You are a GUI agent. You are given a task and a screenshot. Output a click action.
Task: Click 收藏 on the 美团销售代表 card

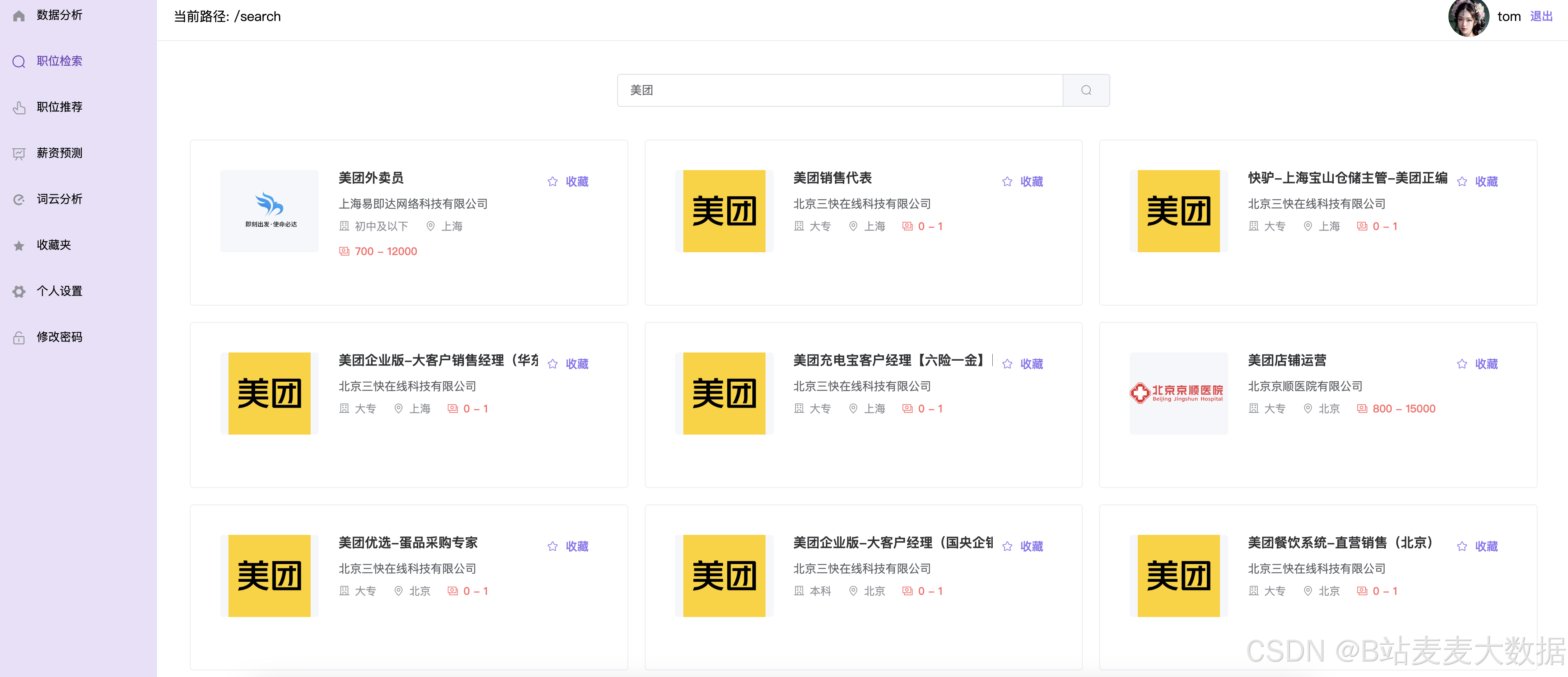click(1031, 182)
